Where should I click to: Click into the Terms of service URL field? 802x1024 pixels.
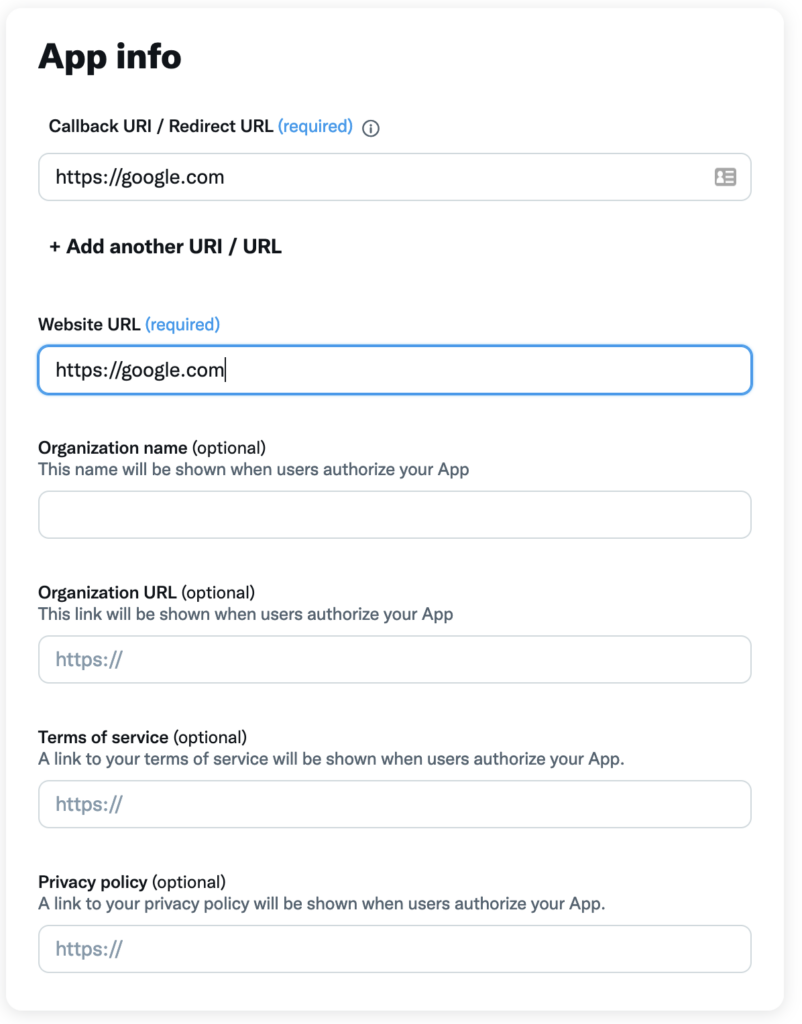tap(394, 804)
